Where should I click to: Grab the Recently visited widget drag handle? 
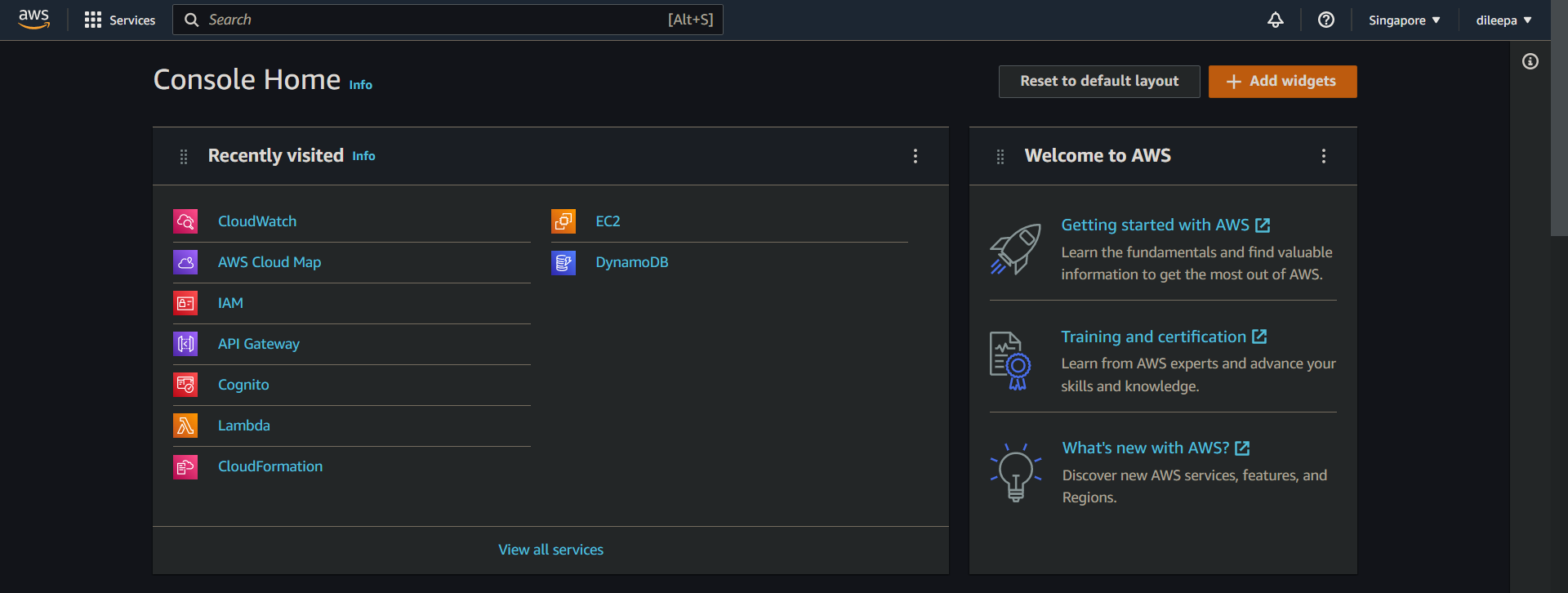tap(184, 156)
